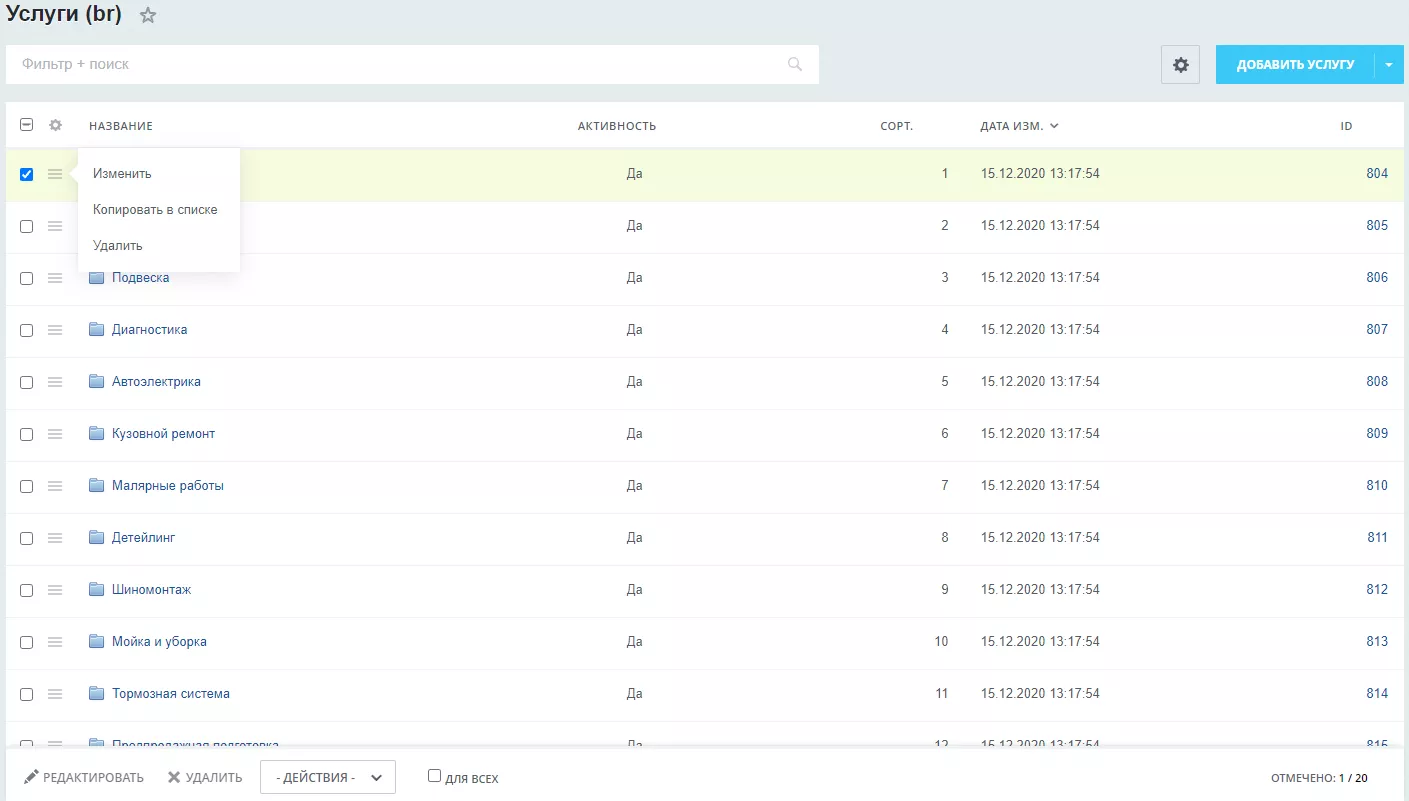This screenshot has width=1409, height=801.
Task: Click the 'Услуги (br)' page title
Action: [x=64, y=15]
